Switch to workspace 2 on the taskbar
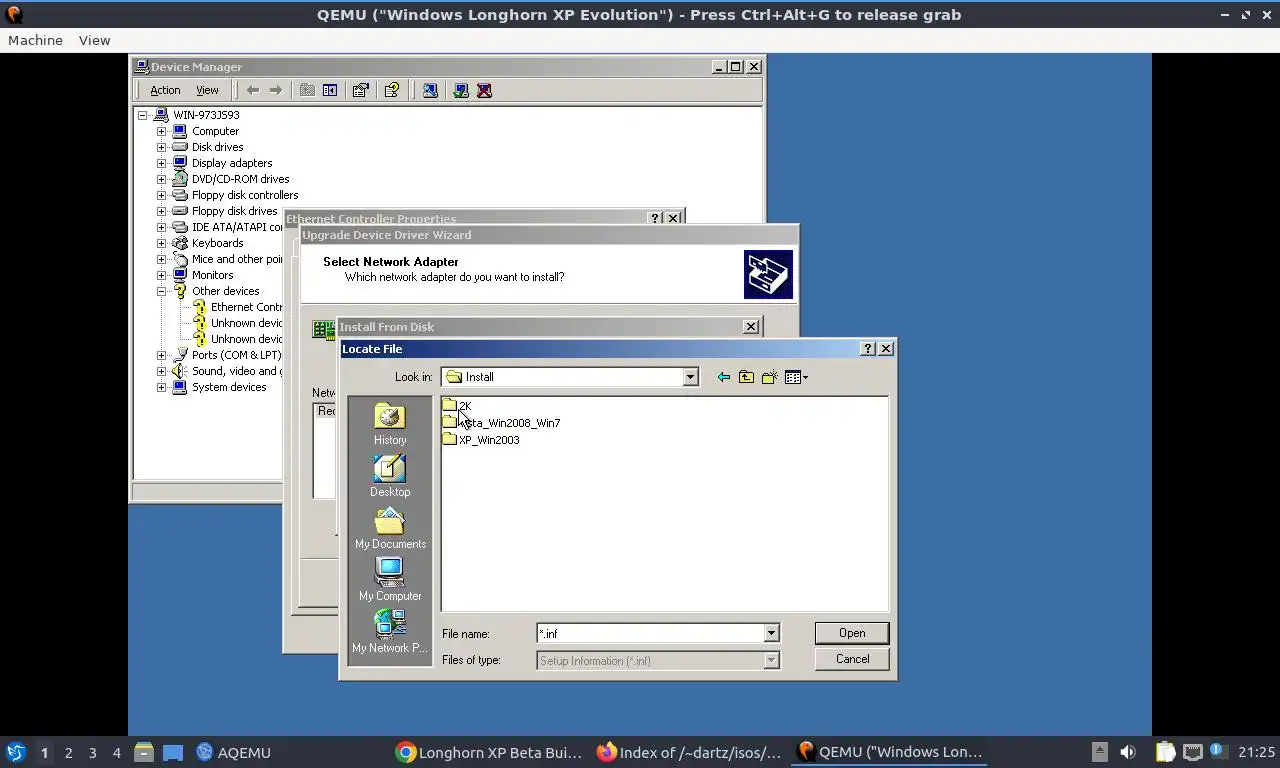1280x768 pixels. point(68,752)
